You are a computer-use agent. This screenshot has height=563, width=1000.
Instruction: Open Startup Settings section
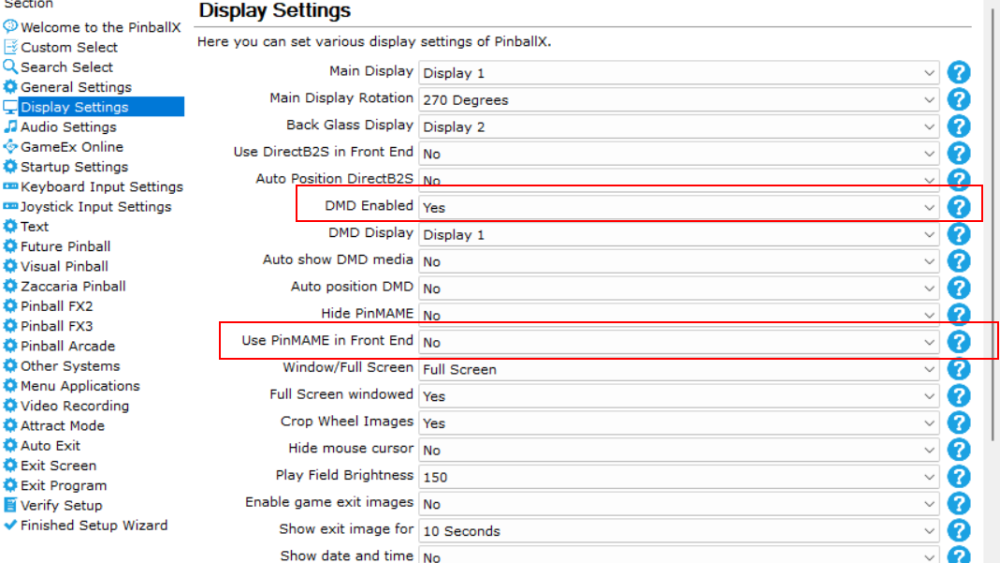[74, 166]
